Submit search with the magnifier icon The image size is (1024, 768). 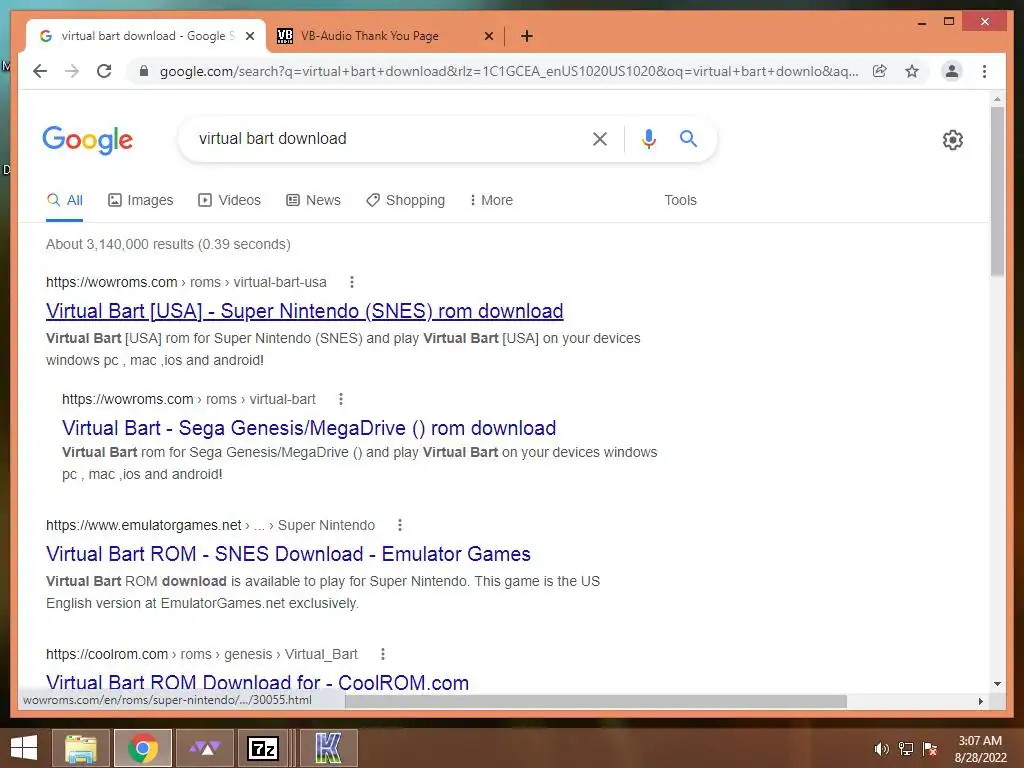(x=688, y=138)
